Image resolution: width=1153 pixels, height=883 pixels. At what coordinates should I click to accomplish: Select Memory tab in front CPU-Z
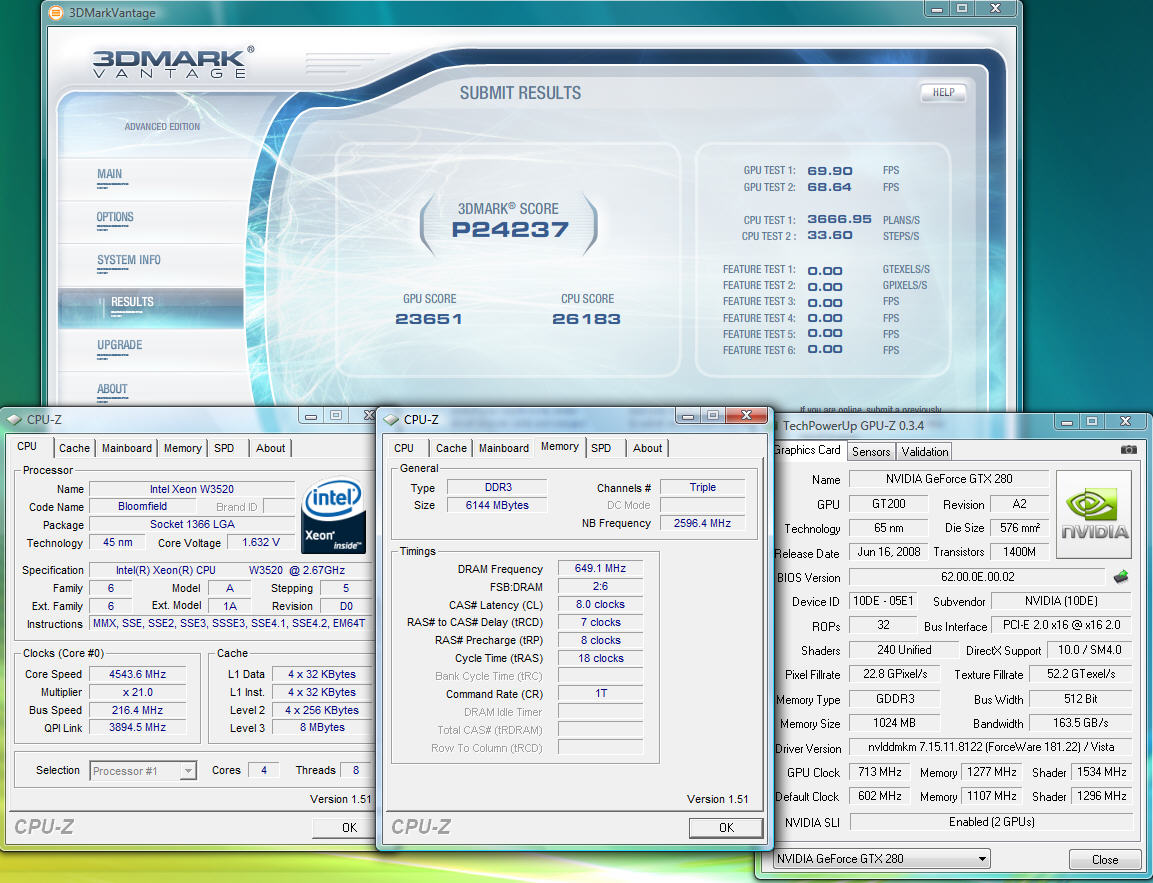coord(560,446)
